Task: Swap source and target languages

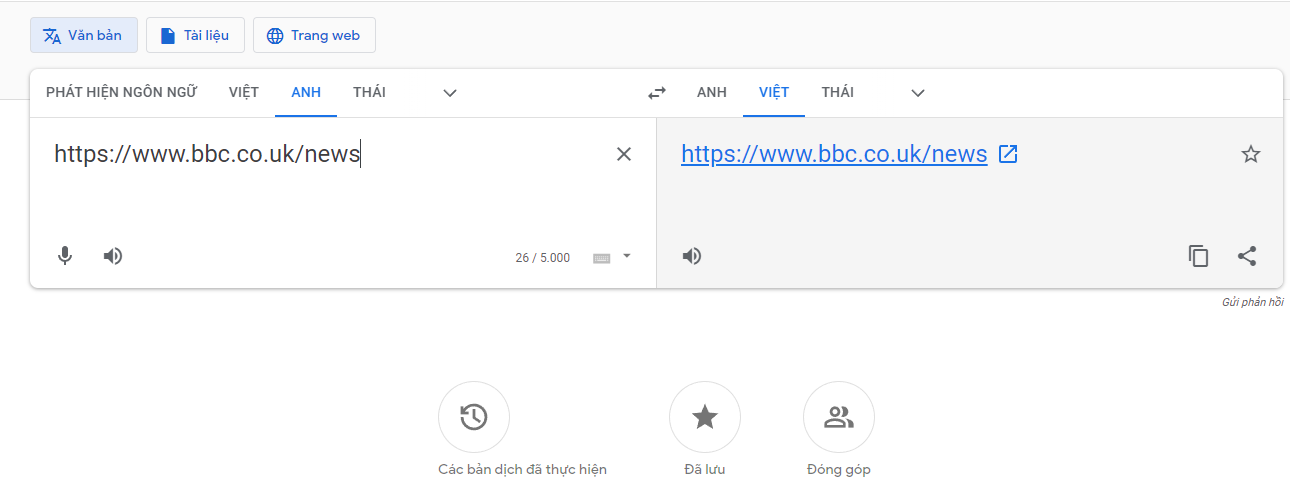Action: click(x=657, y=93)
